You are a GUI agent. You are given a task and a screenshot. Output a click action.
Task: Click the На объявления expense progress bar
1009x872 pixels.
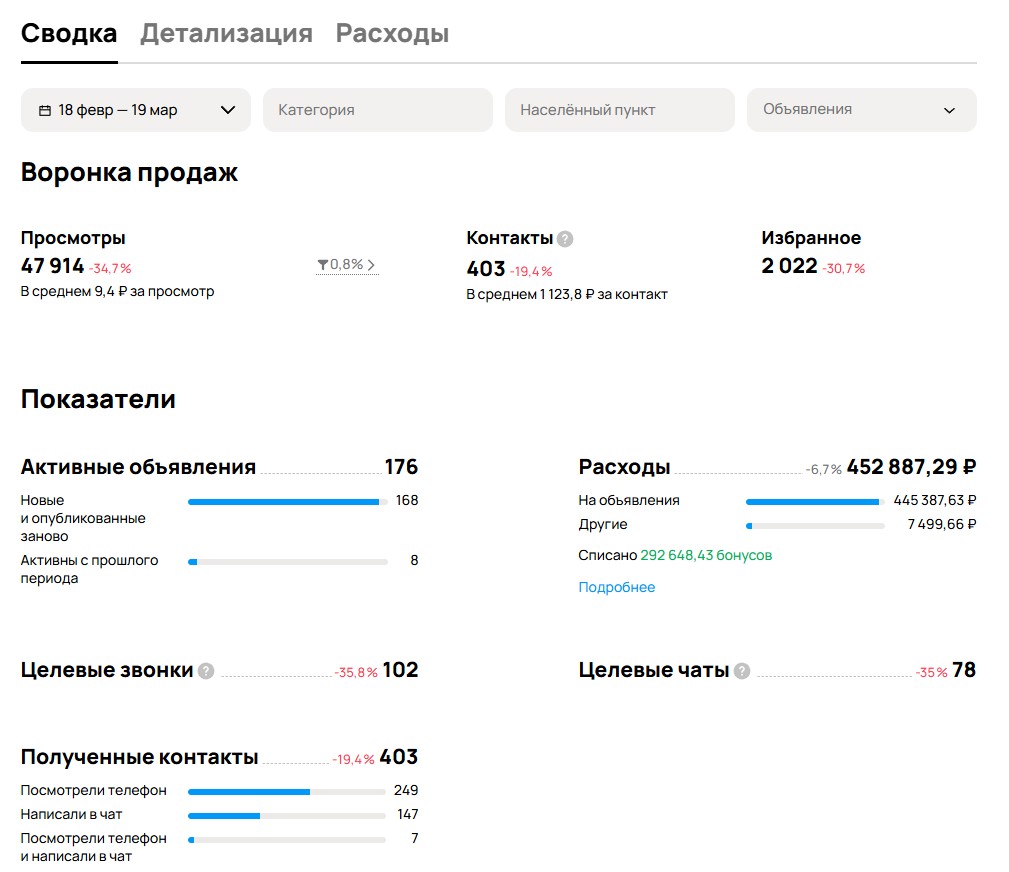coord(815,502)
